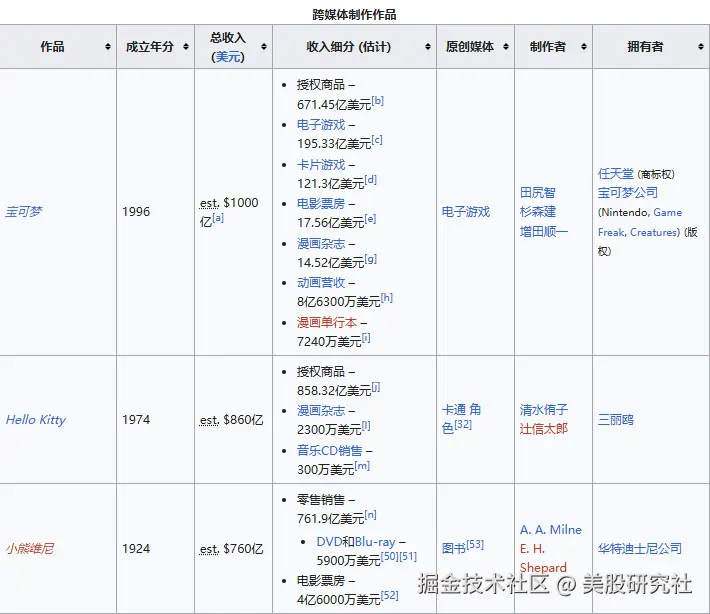Open reference [52] after 4亿6000万美元
This screenshot has width=710, height=614.
tap(390, 596)
